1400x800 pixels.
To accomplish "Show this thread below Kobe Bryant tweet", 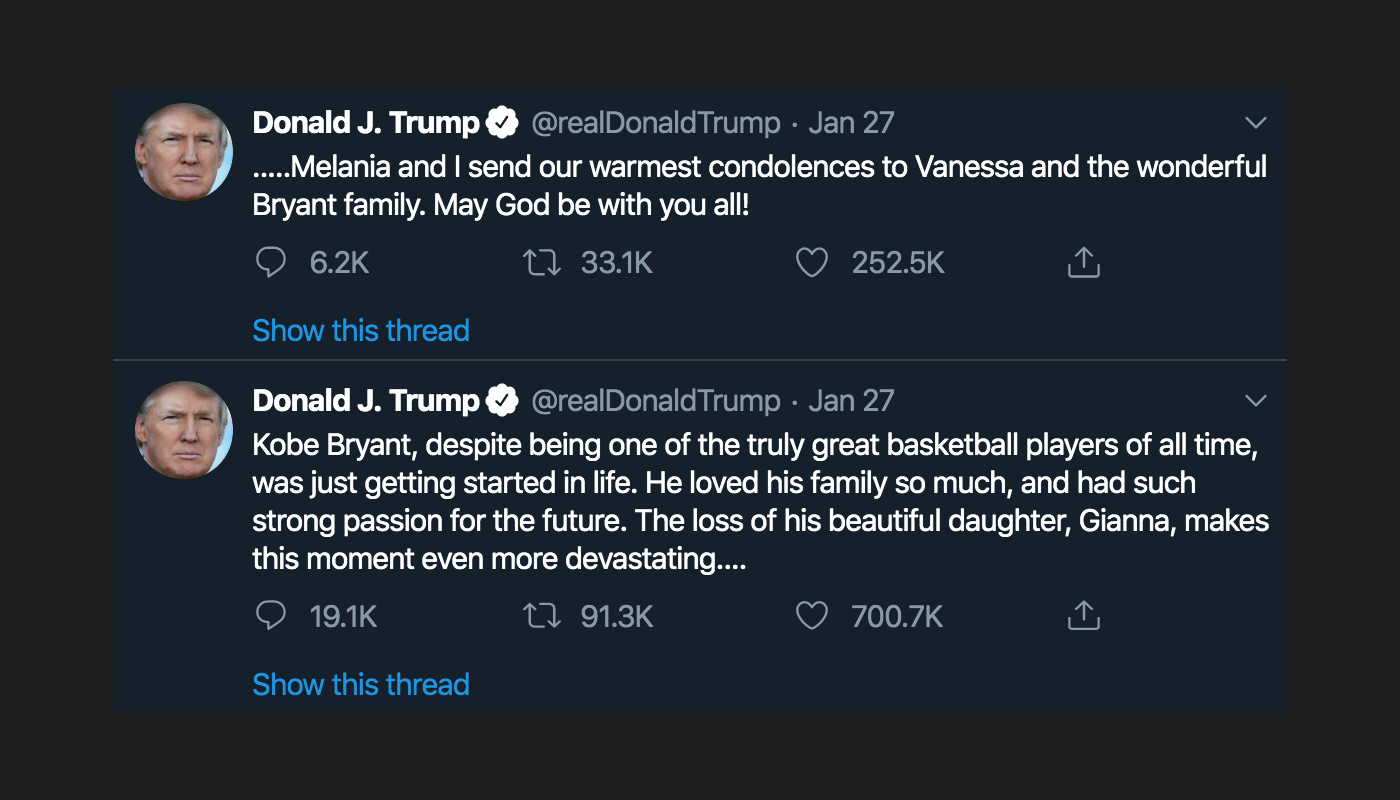I will click(x=361, y=685).
